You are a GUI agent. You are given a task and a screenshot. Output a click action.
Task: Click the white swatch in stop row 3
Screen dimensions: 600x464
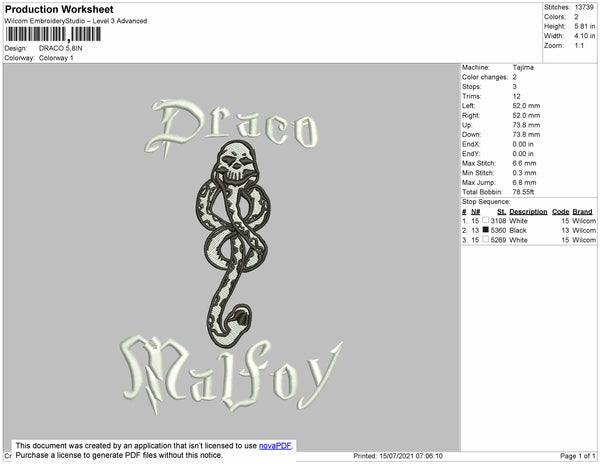coord(486,239)
